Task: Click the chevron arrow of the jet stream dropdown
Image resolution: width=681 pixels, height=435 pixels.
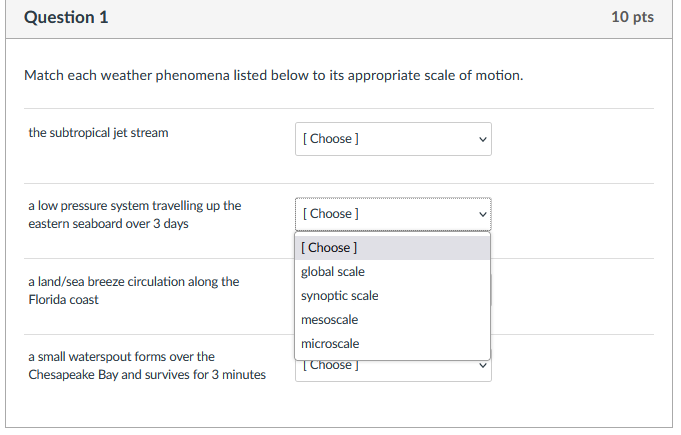Action: [x=482, y=139]
